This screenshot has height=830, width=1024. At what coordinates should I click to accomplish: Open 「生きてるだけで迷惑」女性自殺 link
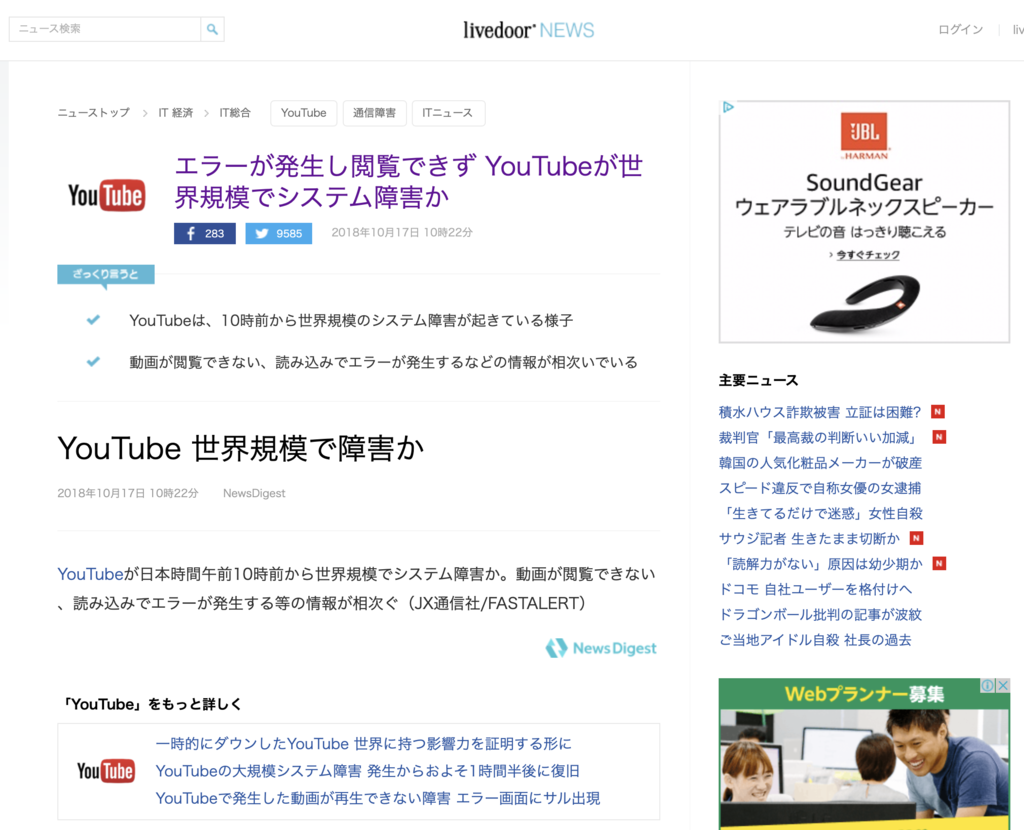click(821, 513)
